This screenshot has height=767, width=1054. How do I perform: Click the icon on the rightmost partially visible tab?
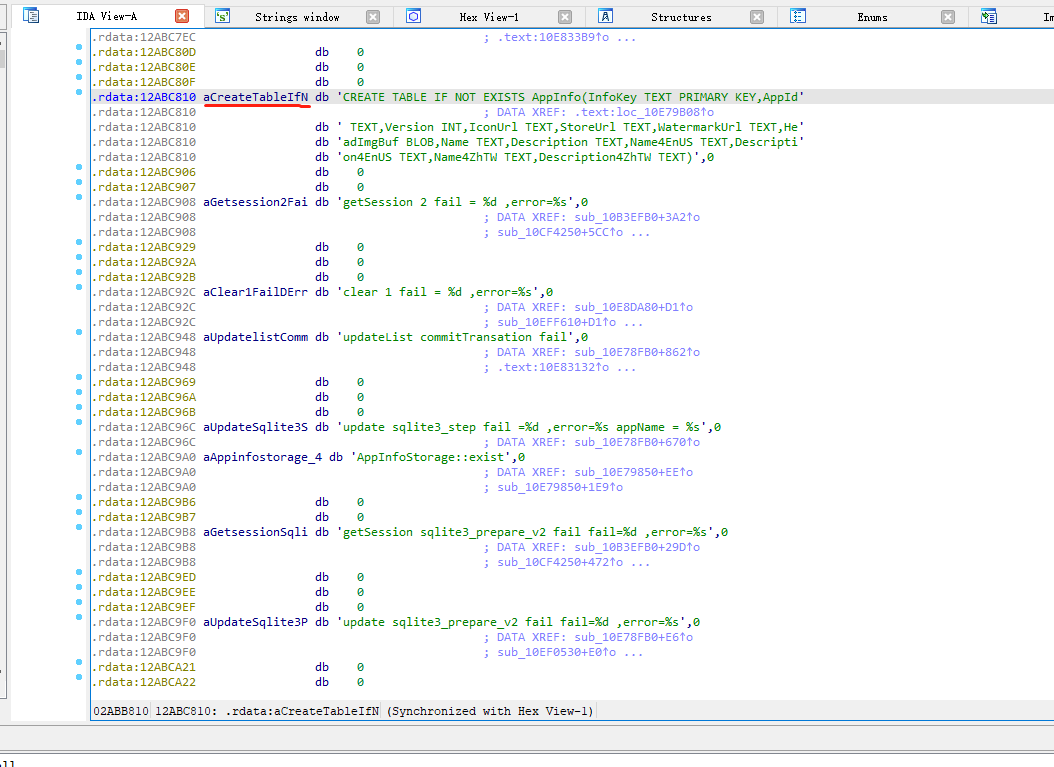(x=988, y=16)
